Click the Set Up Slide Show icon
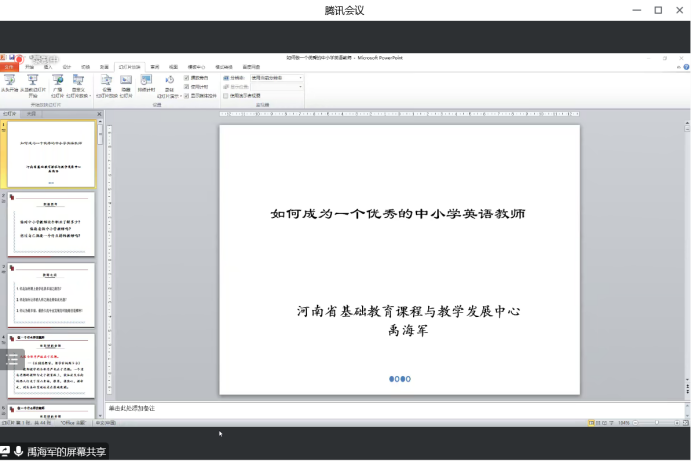This screenshot has width=692, height=462. click(107, 82)
